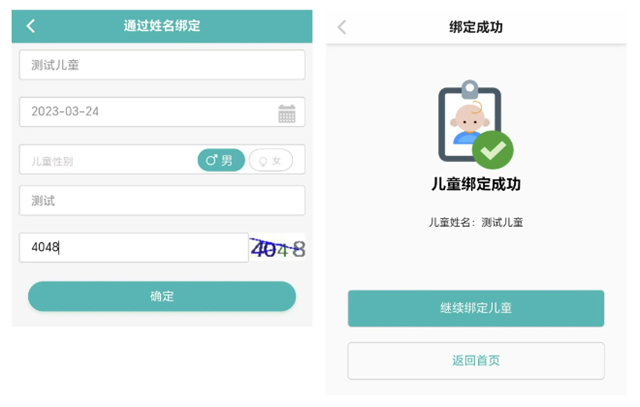
Task: Select 男 as child gender
Action: click(x=221, y=160)
